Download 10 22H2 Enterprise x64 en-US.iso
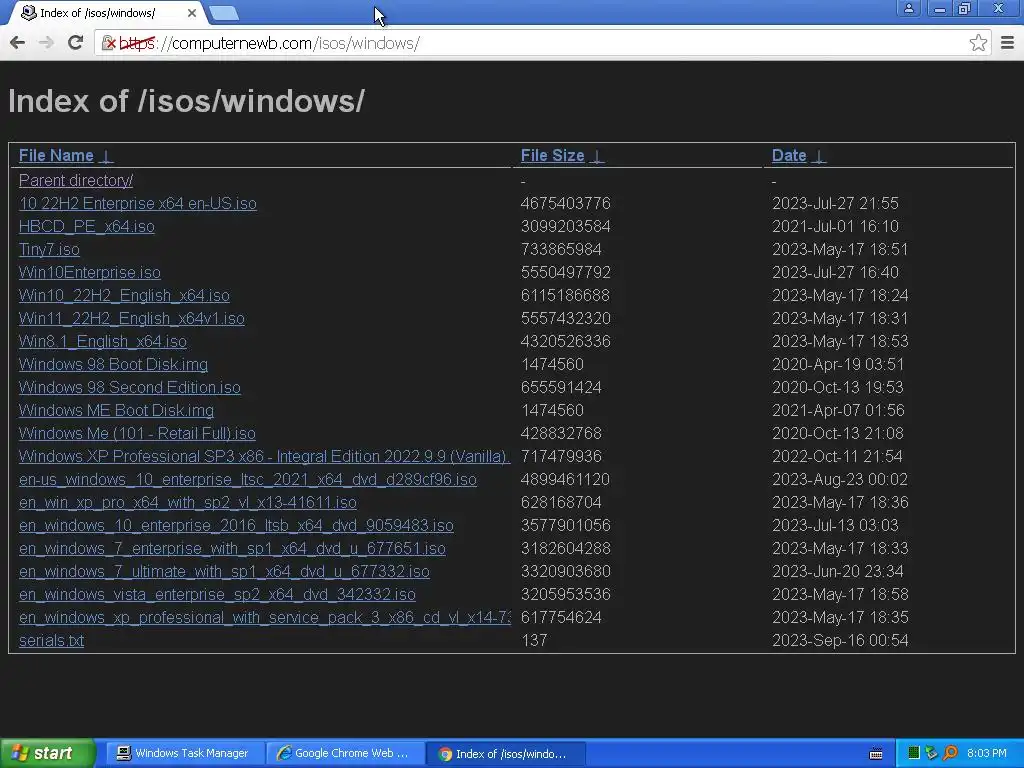 (x=138, y=203)
